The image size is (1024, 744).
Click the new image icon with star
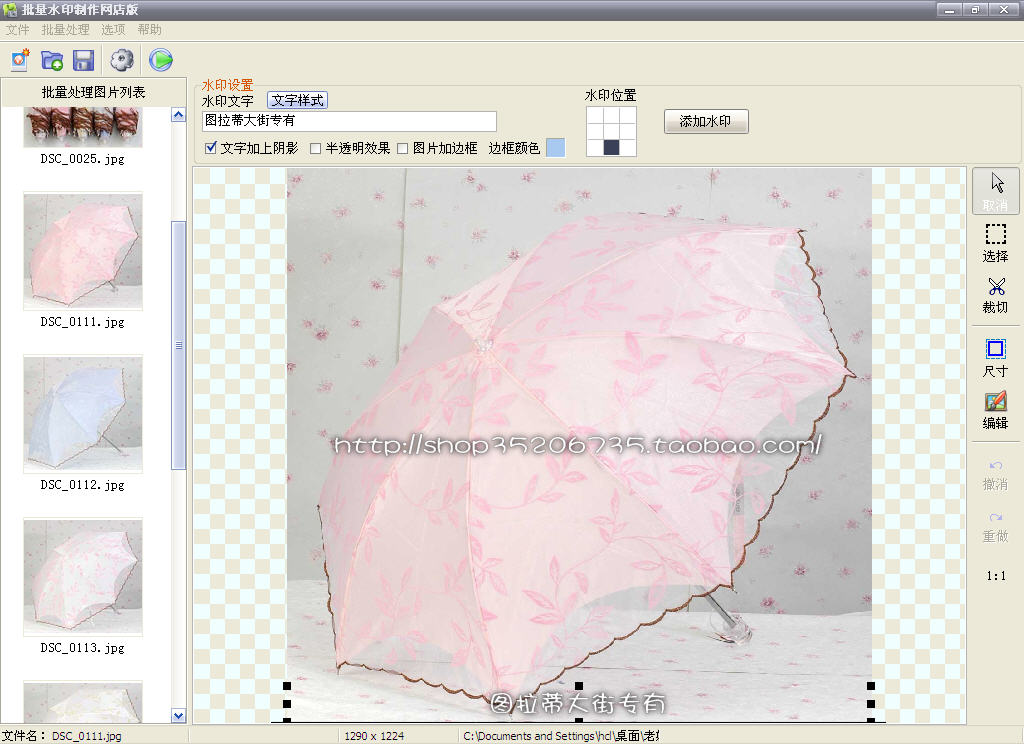click(x=20, y=60)
